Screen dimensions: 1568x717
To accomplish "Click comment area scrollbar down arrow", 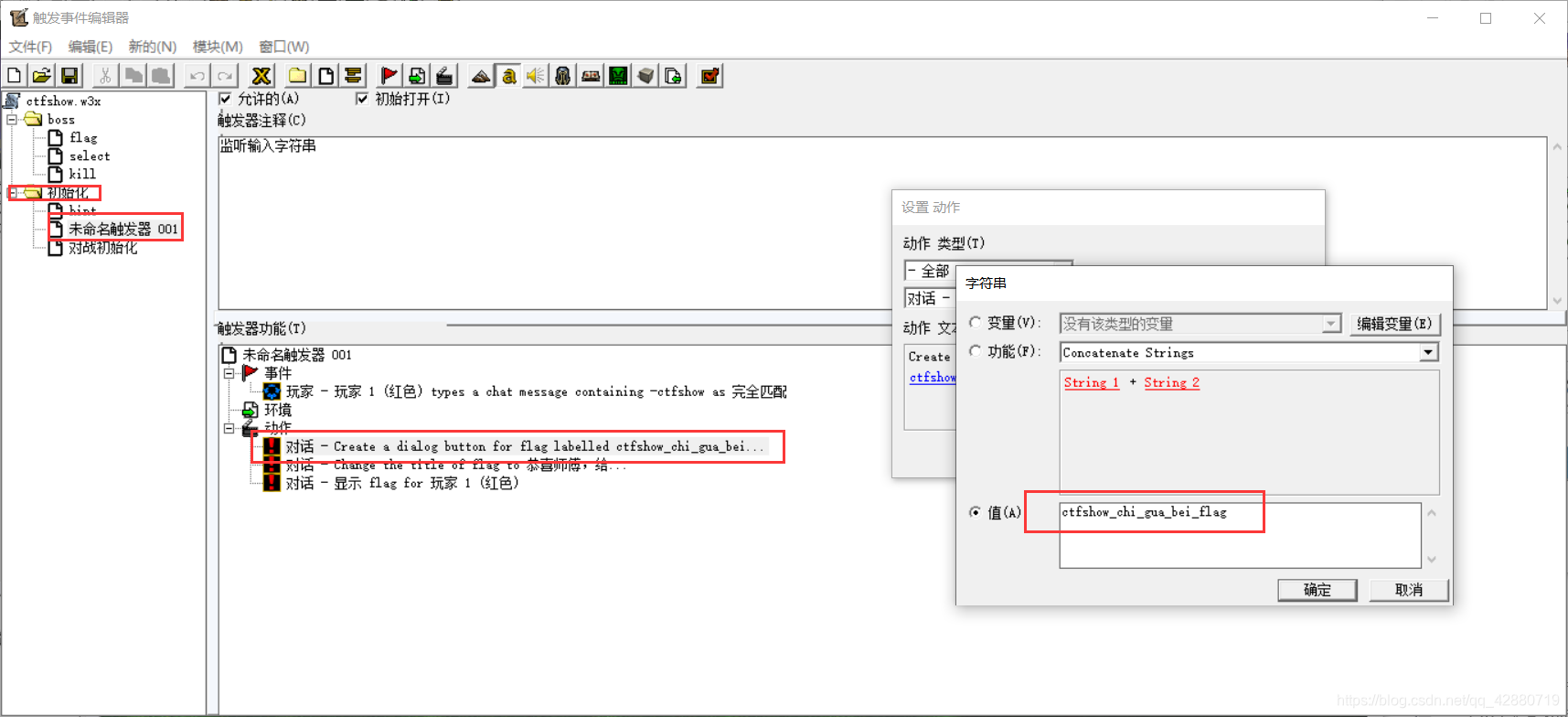I will point(1557,300).
